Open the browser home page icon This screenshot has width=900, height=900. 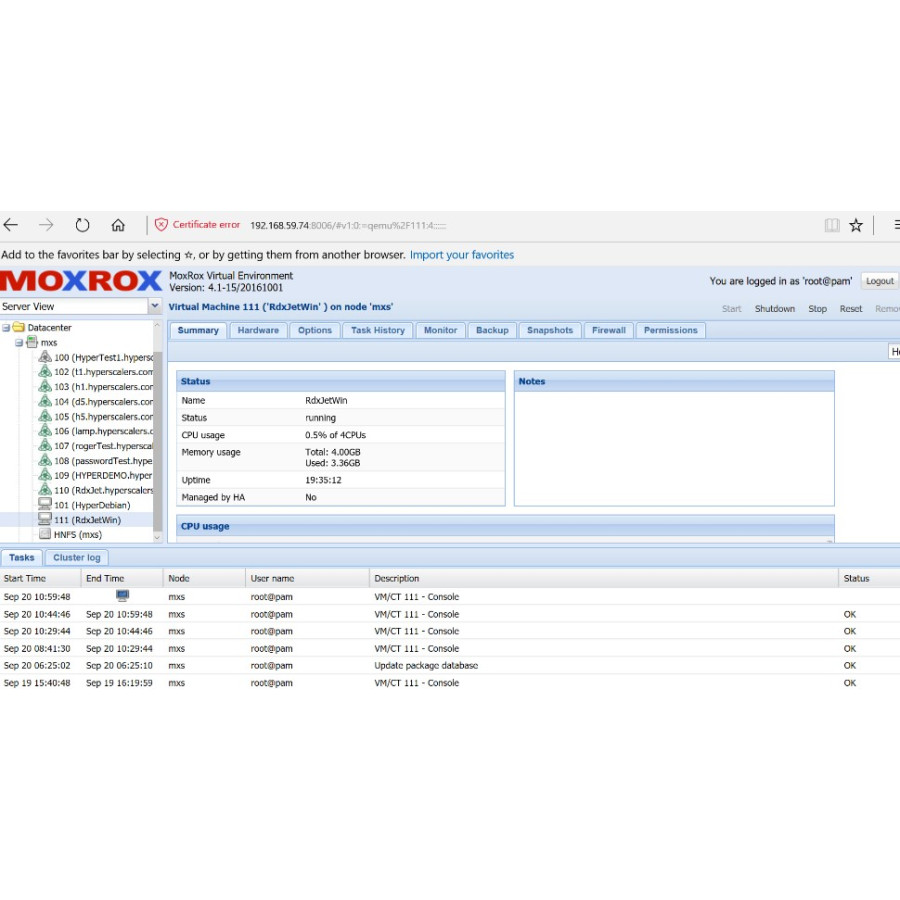(118, 225)
